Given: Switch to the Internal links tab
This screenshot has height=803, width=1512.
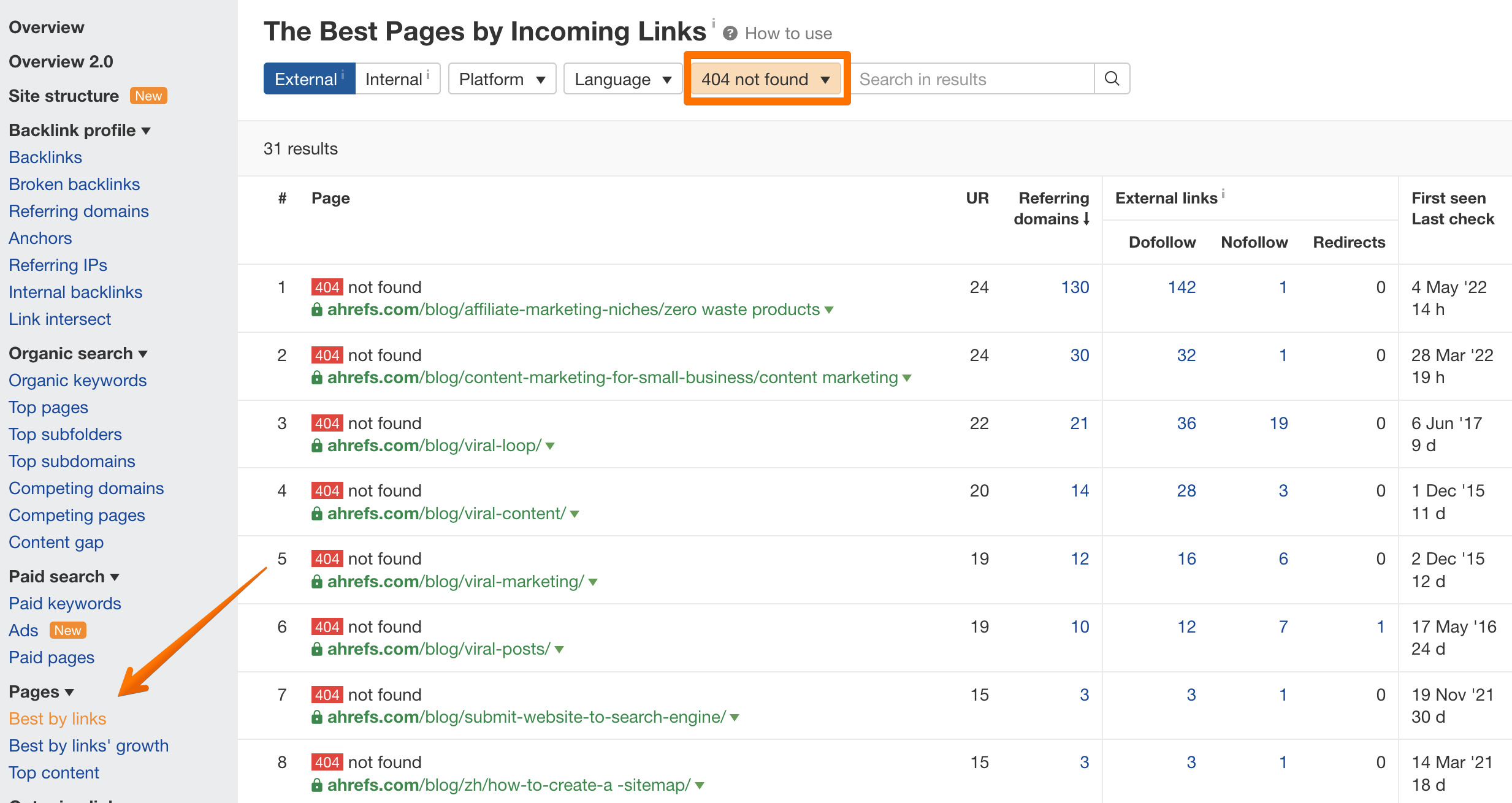Looking at the screenshot, I should click(392, 78).
